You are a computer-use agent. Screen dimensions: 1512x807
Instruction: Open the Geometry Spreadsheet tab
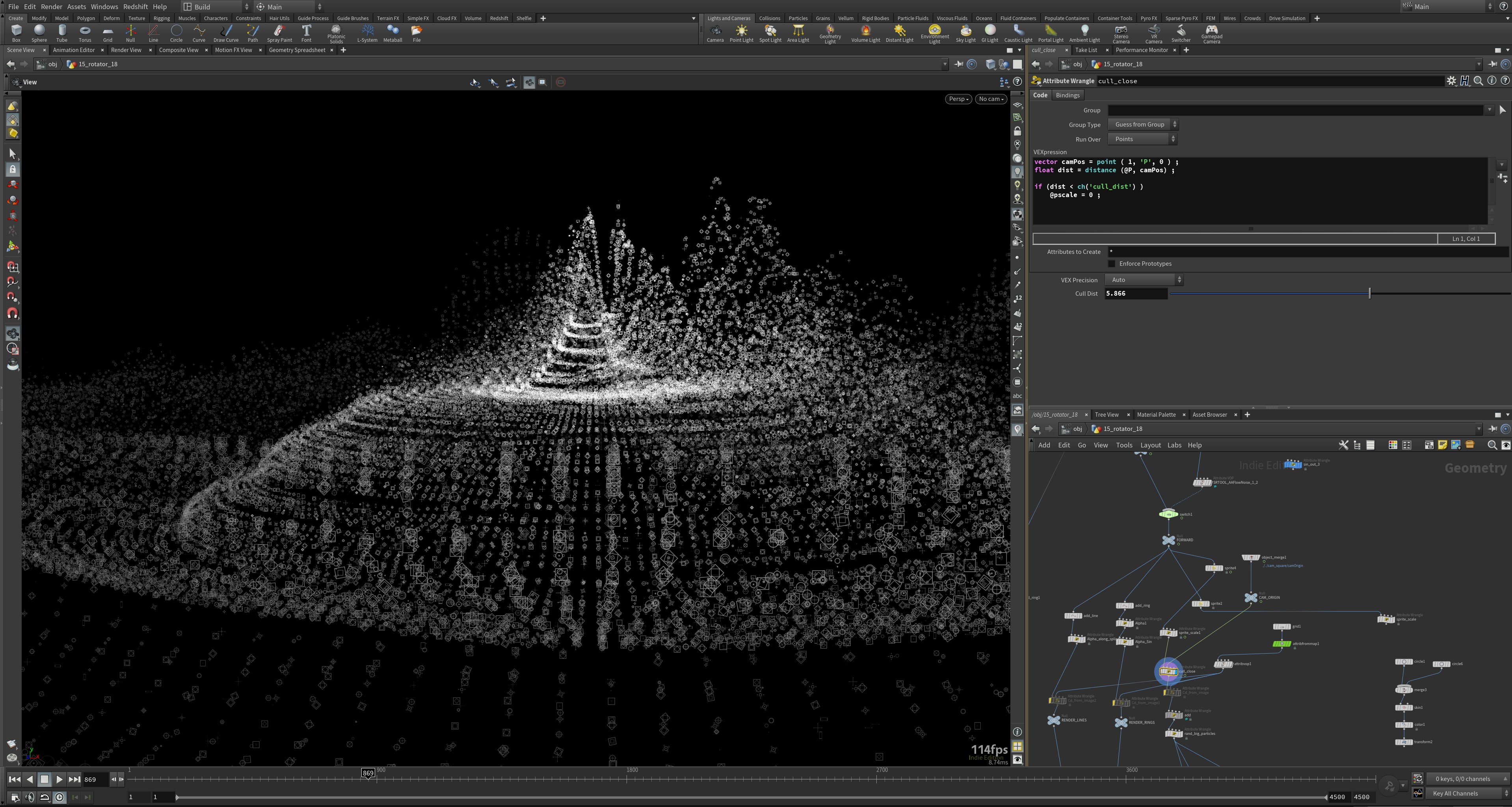pos(296,50)
